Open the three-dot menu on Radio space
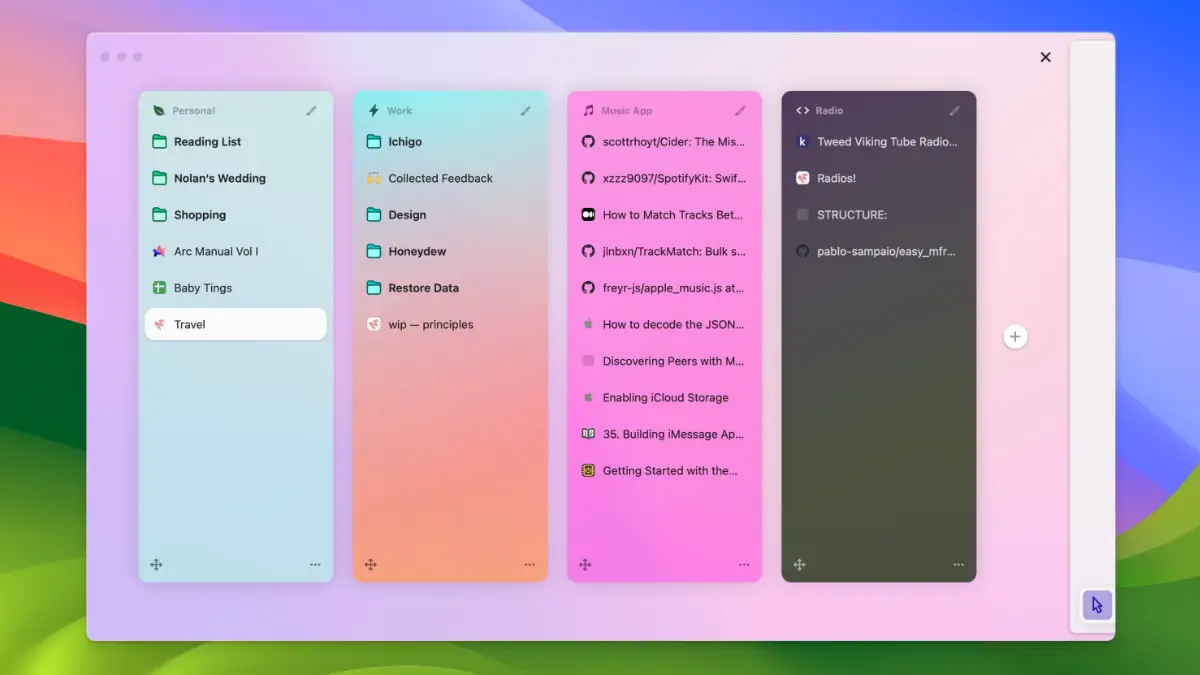1200x675 pixels. pyautogui.click(x=958, y=565)
